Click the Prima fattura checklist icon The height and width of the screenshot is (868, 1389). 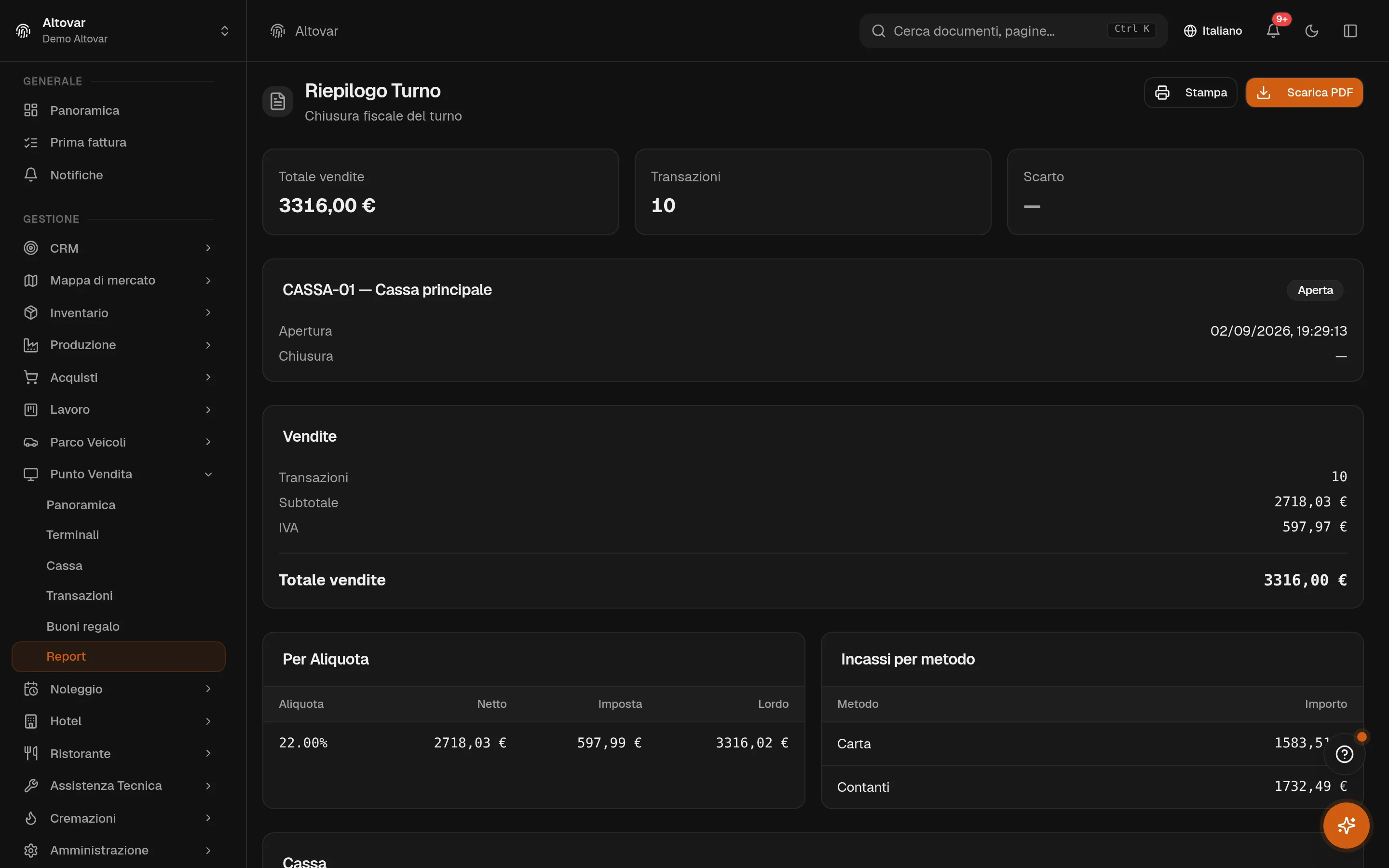(31, 142)
